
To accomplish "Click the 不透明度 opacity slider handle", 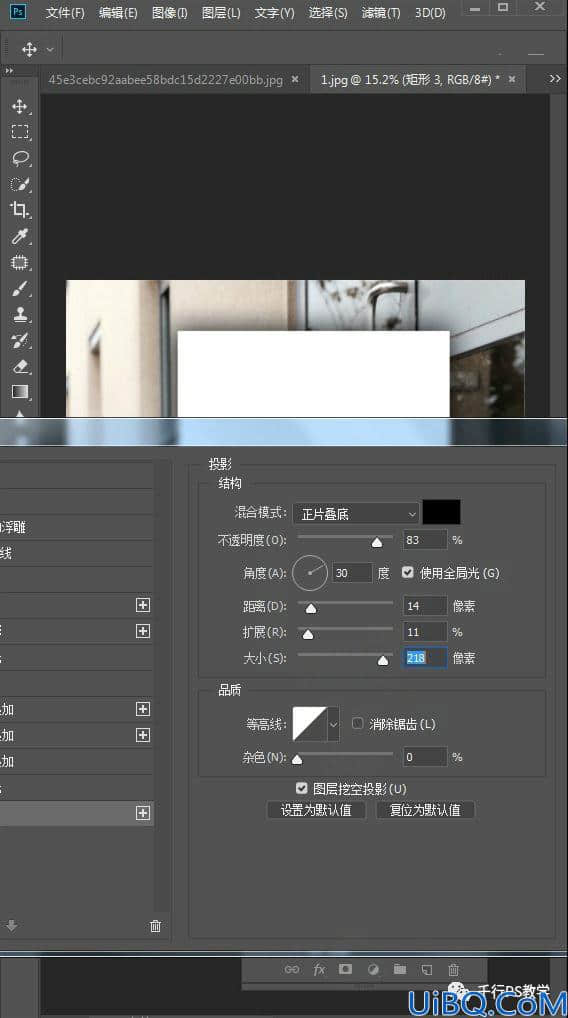I will click(x=377, y=542).
